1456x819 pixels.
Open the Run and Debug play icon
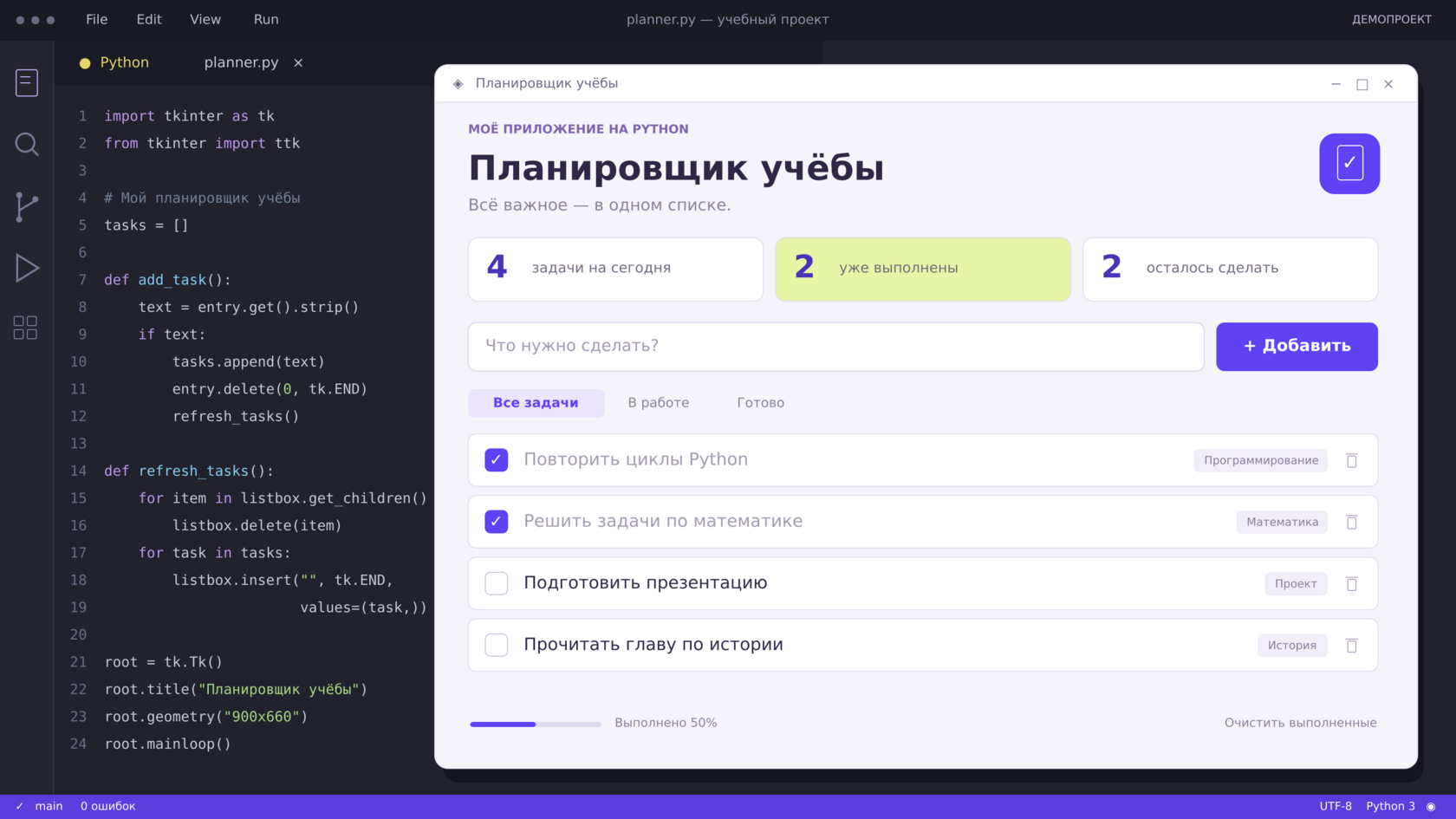[x=27, y=268]
